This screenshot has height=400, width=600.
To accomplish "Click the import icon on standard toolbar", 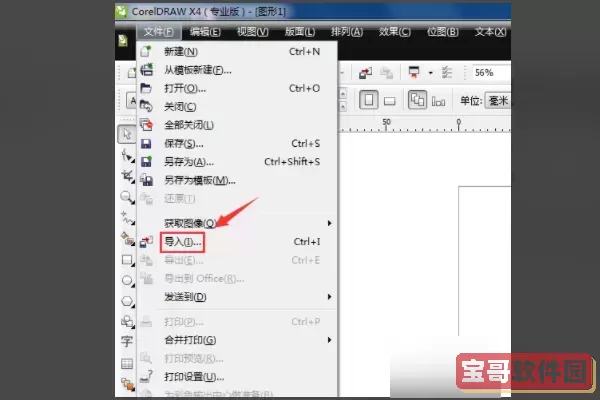I will (x=365, y=72).
